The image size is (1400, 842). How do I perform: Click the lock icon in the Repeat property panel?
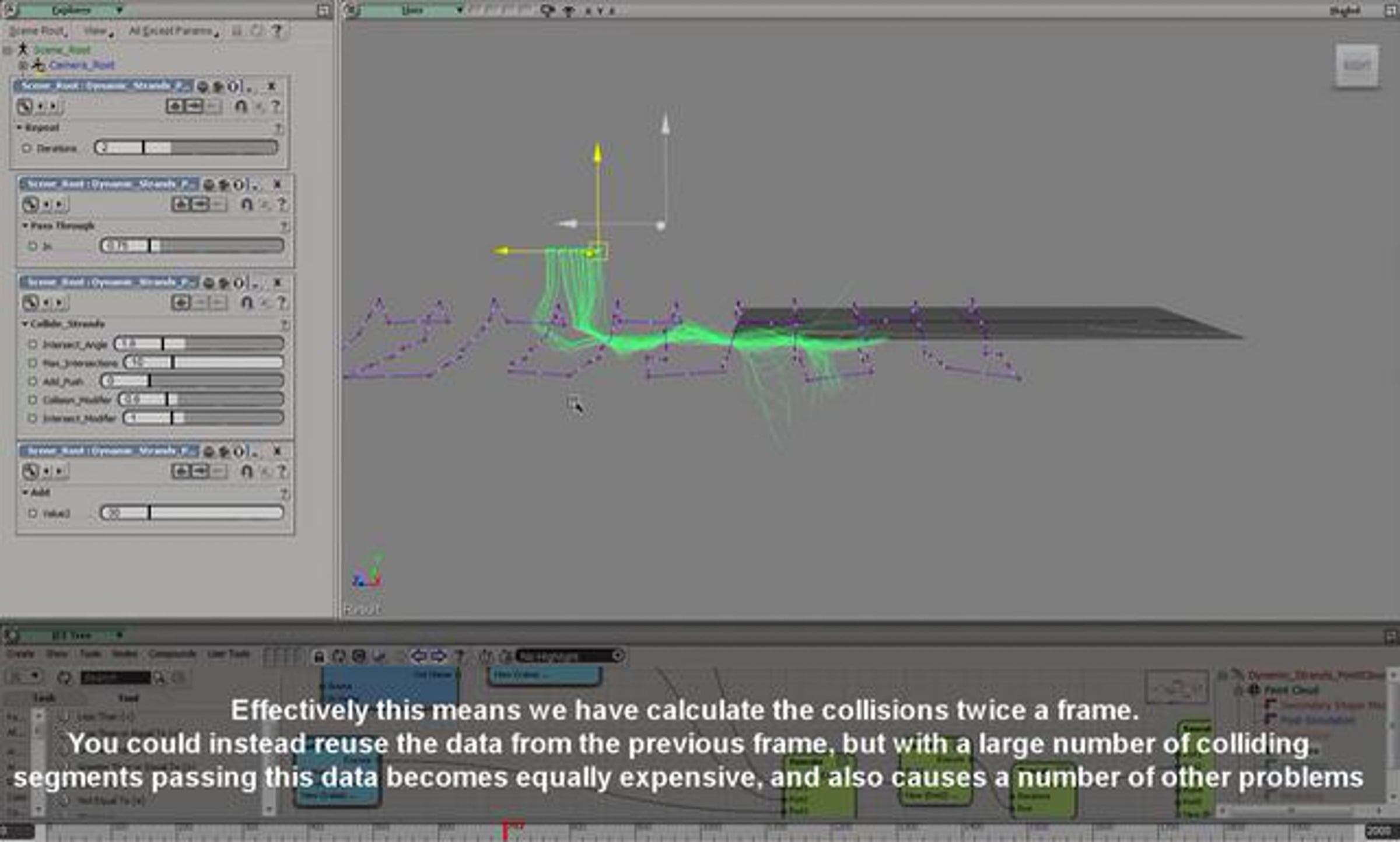coord(240,106)
